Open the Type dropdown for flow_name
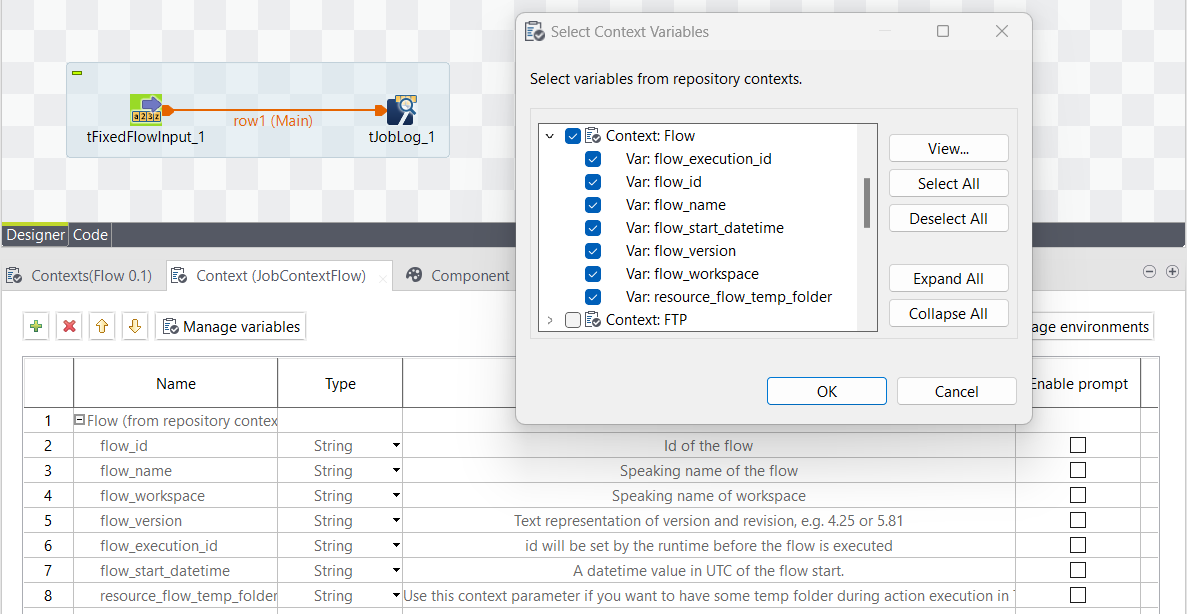Screen dimensions: 1187x614 (x=395, y=470)
